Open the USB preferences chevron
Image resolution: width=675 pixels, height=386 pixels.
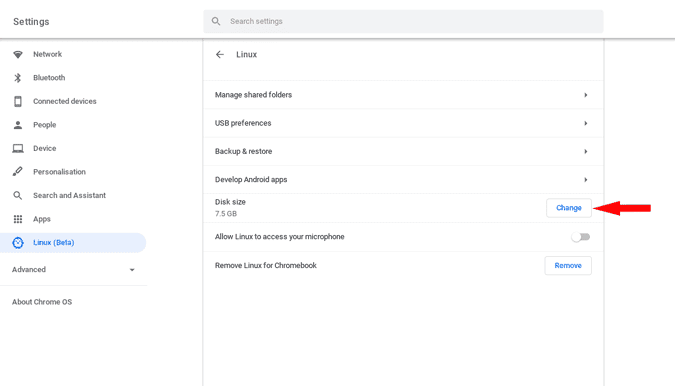pyautogui.click(x=585, y=123)
